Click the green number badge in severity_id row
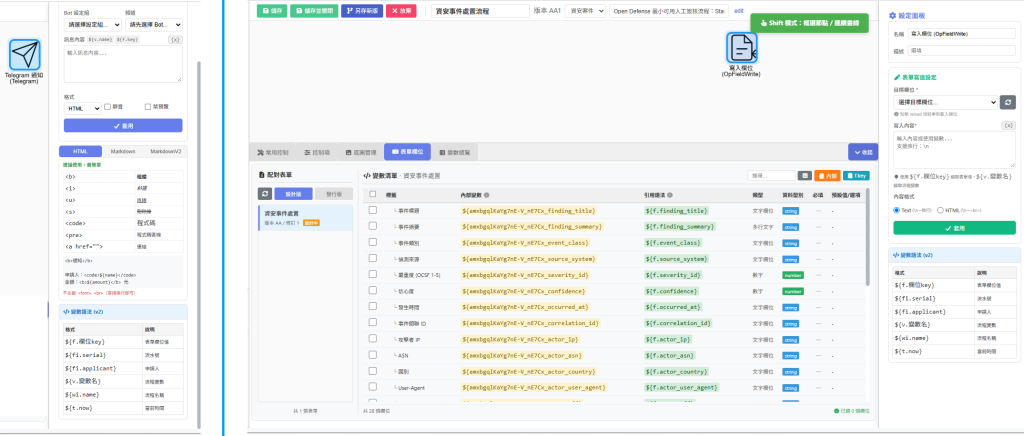Viewport: 1024px width, 436px height. click(793, 275)
